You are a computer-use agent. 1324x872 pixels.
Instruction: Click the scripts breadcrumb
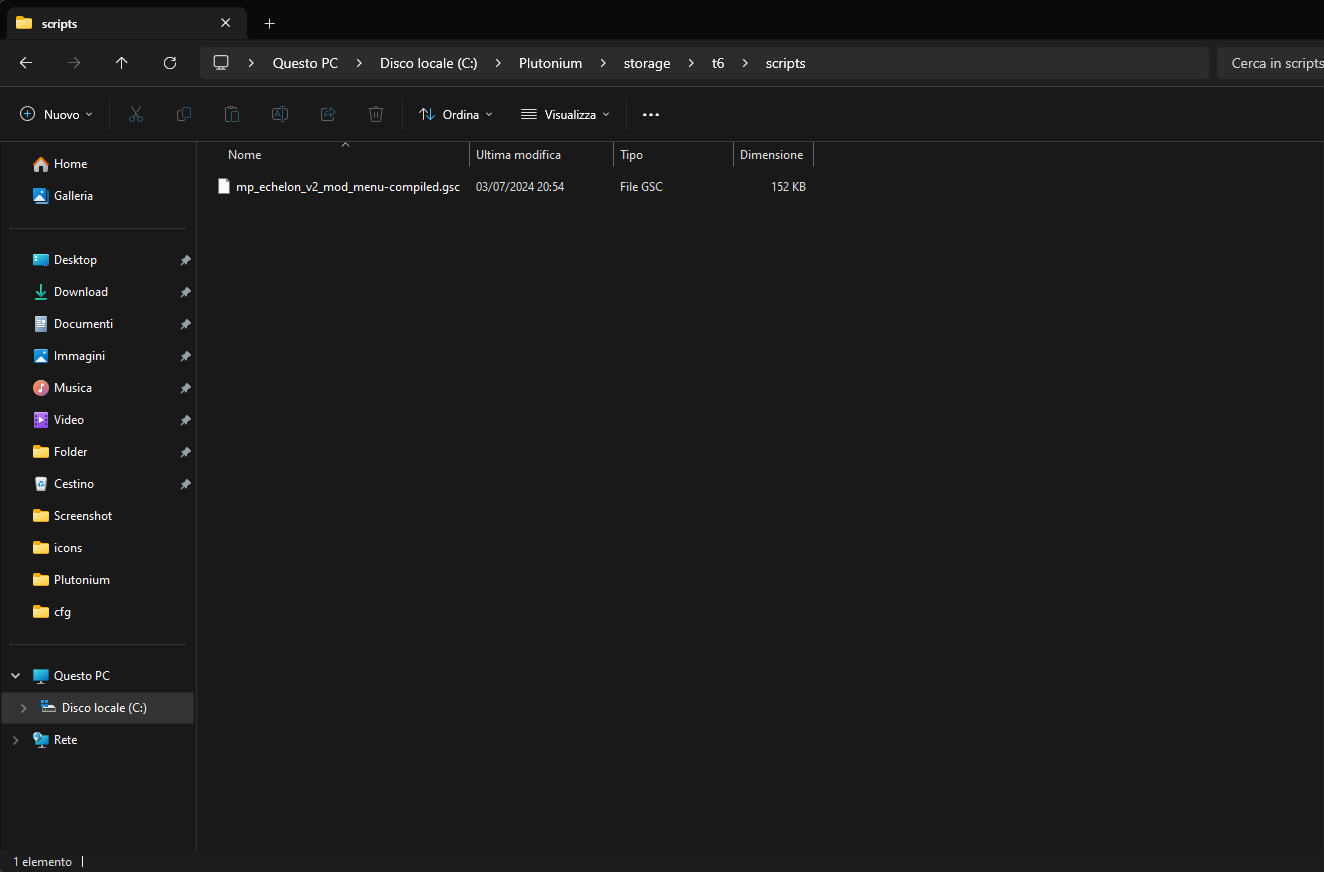pos(785,63)
